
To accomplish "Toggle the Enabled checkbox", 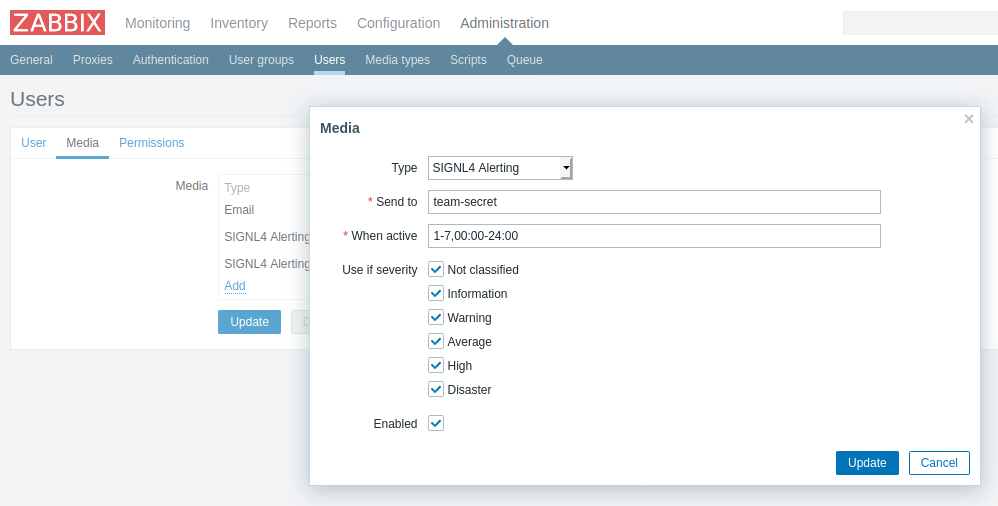I will point(436,423).
